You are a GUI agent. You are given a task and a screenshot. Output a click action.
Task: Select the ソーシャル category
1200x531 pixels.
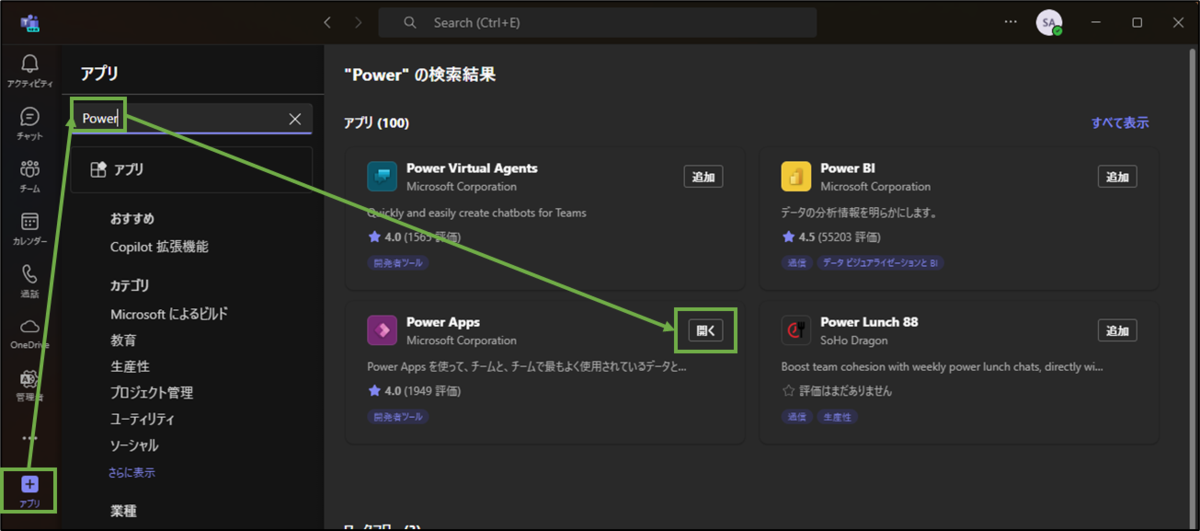tap(134, 446)
